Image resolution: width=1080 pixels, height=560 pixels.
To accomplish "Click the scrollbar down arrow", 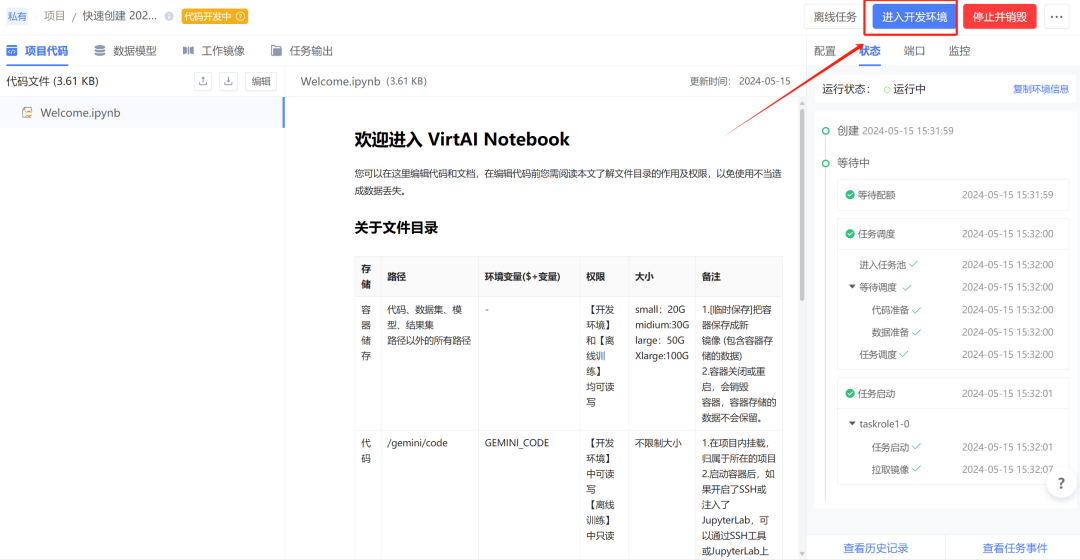I will point(802,553).
